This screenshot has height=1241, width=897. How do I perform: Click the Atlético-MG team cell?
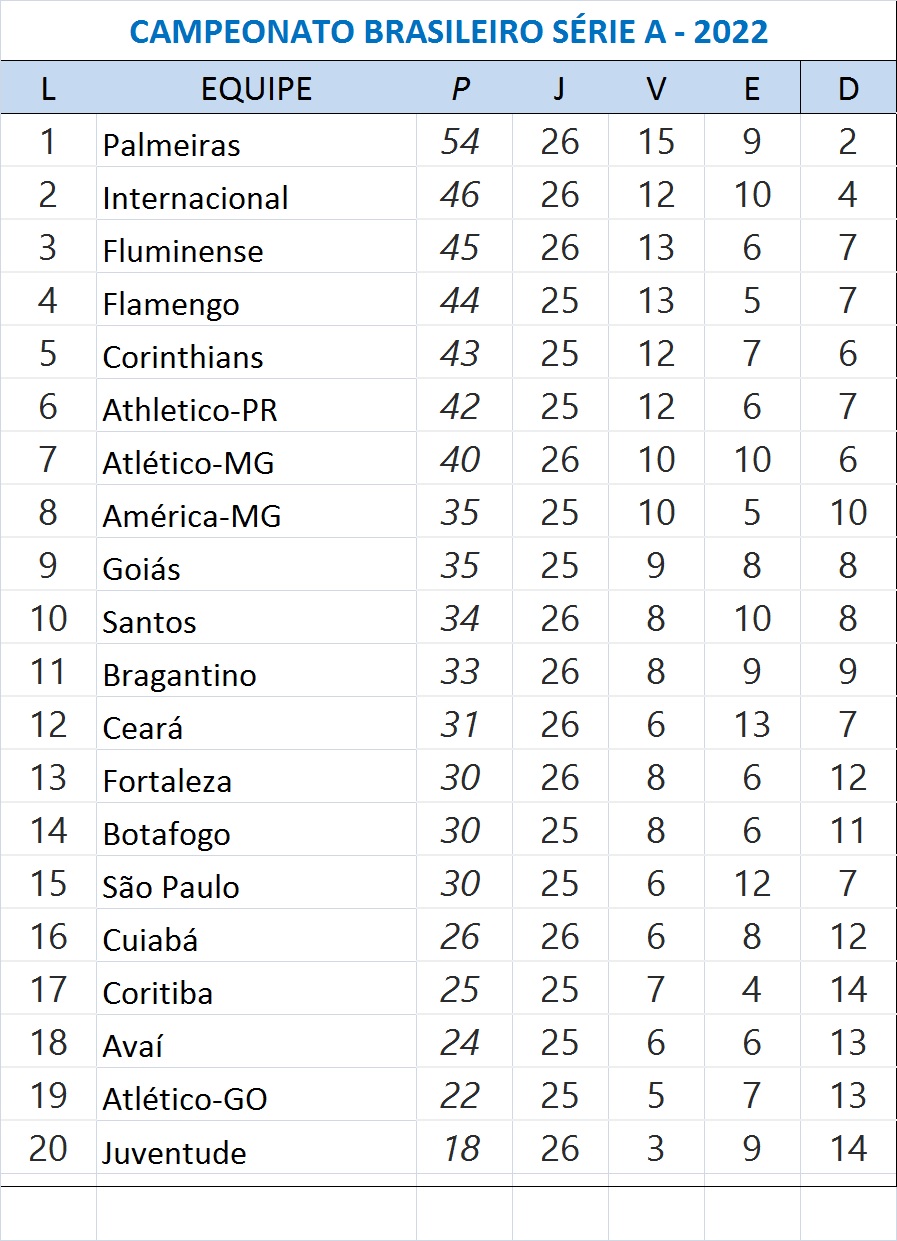[256, 459]
